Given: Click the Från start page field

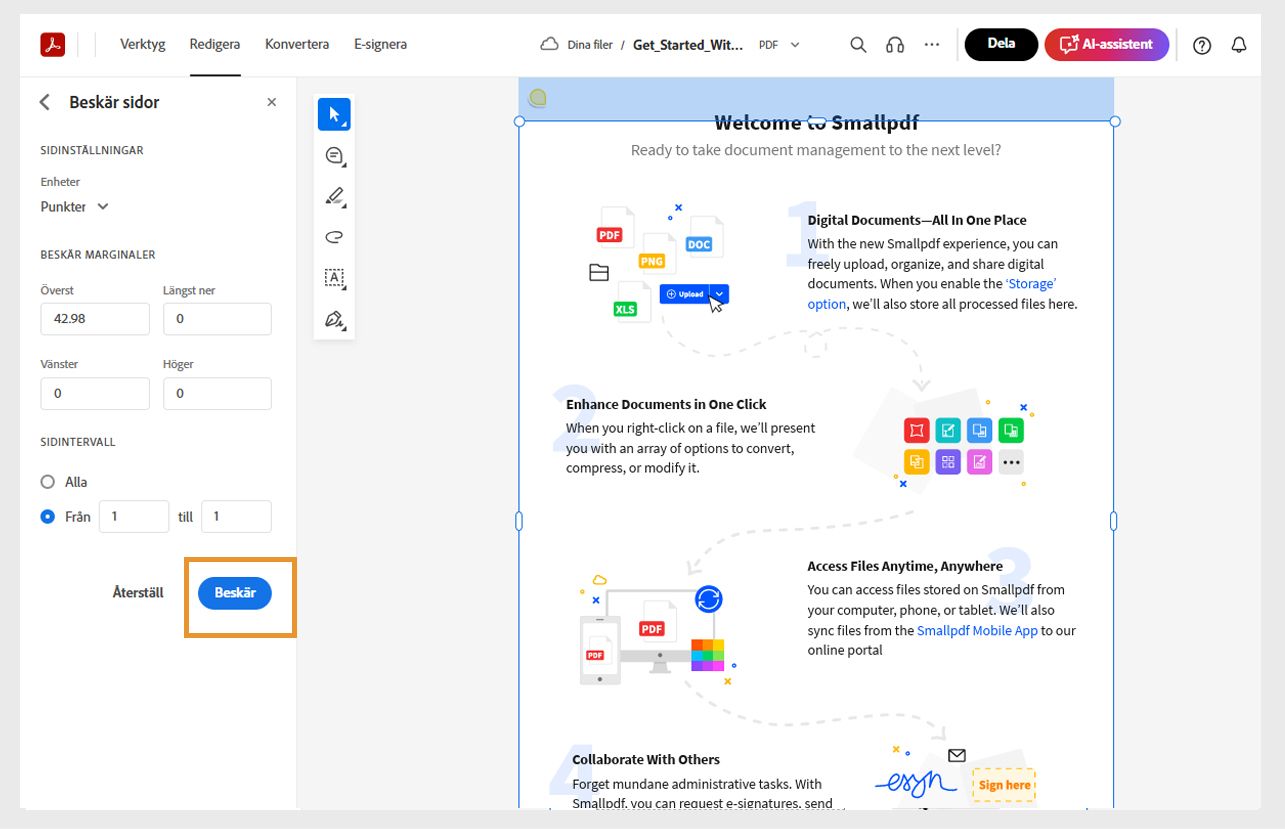Looking at the screenshot, I should 134,517.
